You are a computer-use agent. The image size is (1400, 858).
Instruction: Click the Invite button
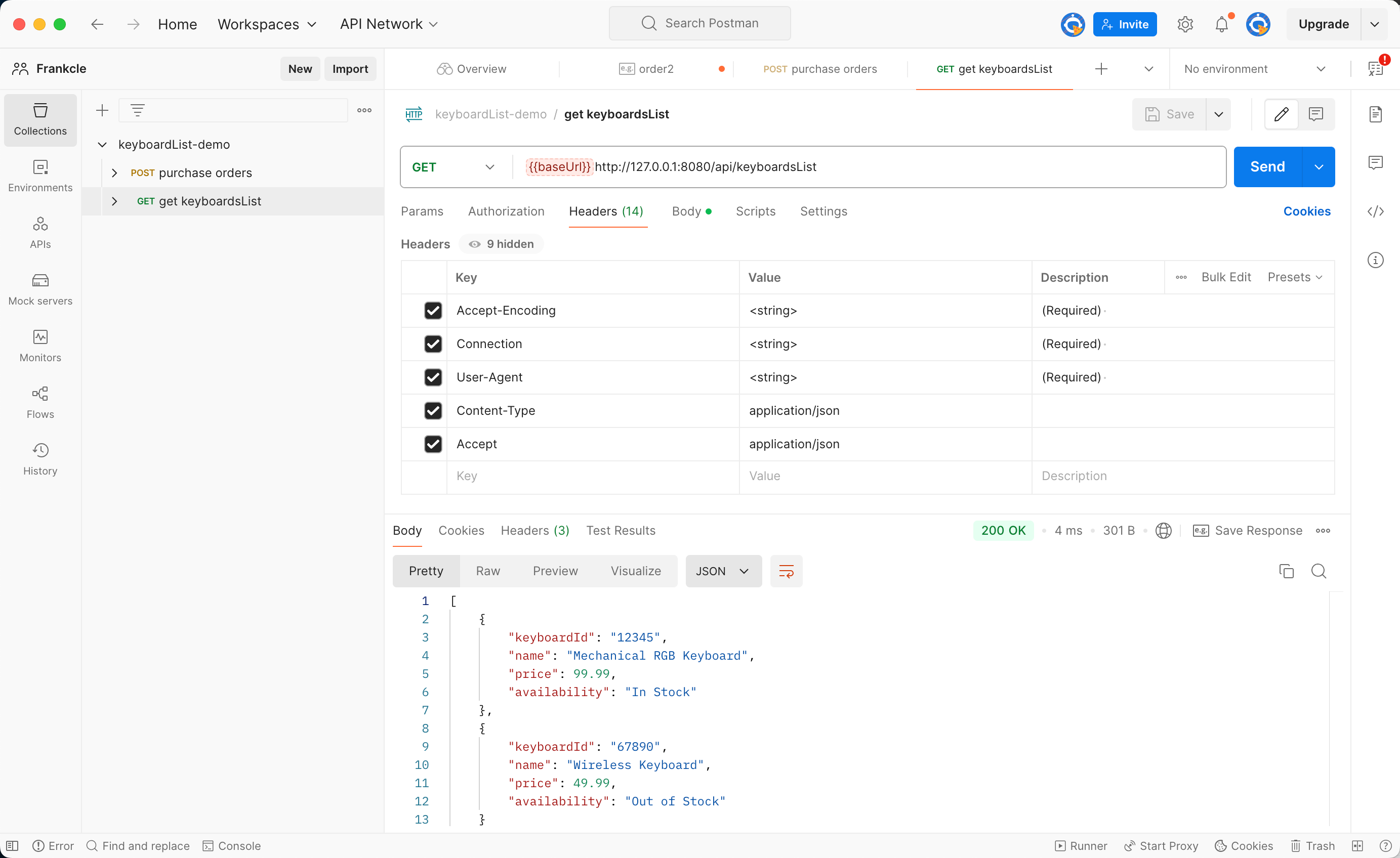tap(1125, 24)
